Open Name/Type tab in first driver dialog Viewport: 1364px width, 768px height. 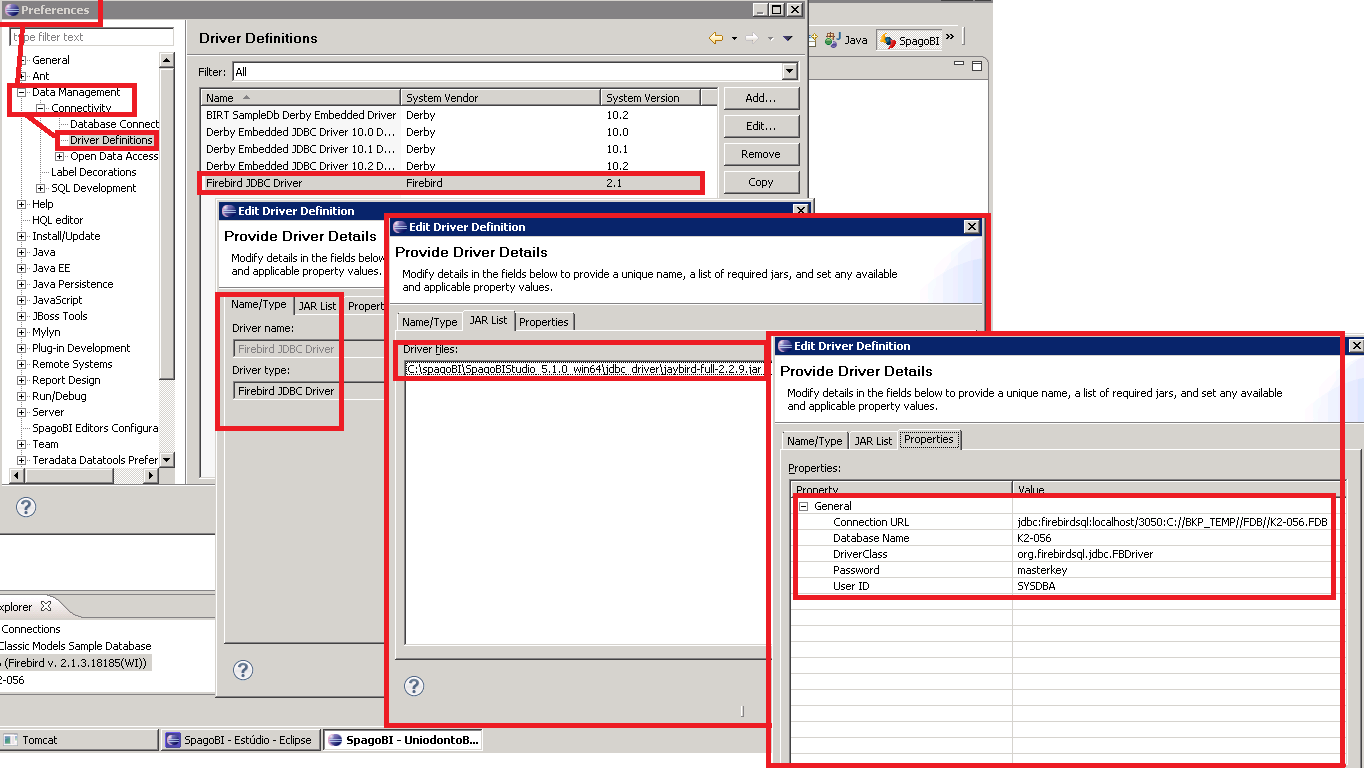pyautogui.click(x=259, y=304)
